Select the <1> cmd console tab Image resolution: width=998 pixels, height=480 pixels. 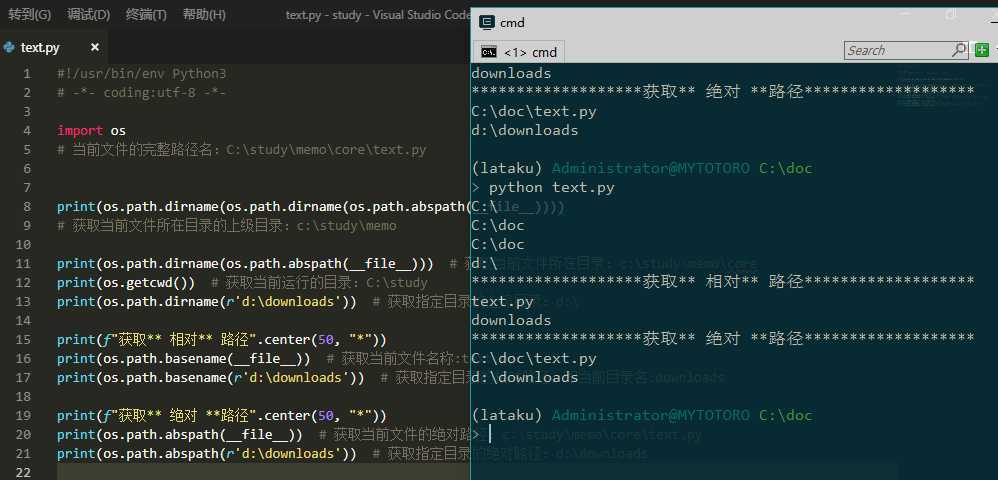tap(518, 52)
